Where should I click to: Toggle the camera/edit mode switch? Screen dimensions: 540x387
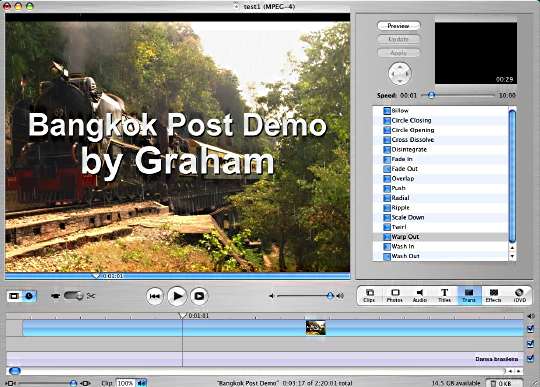[x=73, y=296]
